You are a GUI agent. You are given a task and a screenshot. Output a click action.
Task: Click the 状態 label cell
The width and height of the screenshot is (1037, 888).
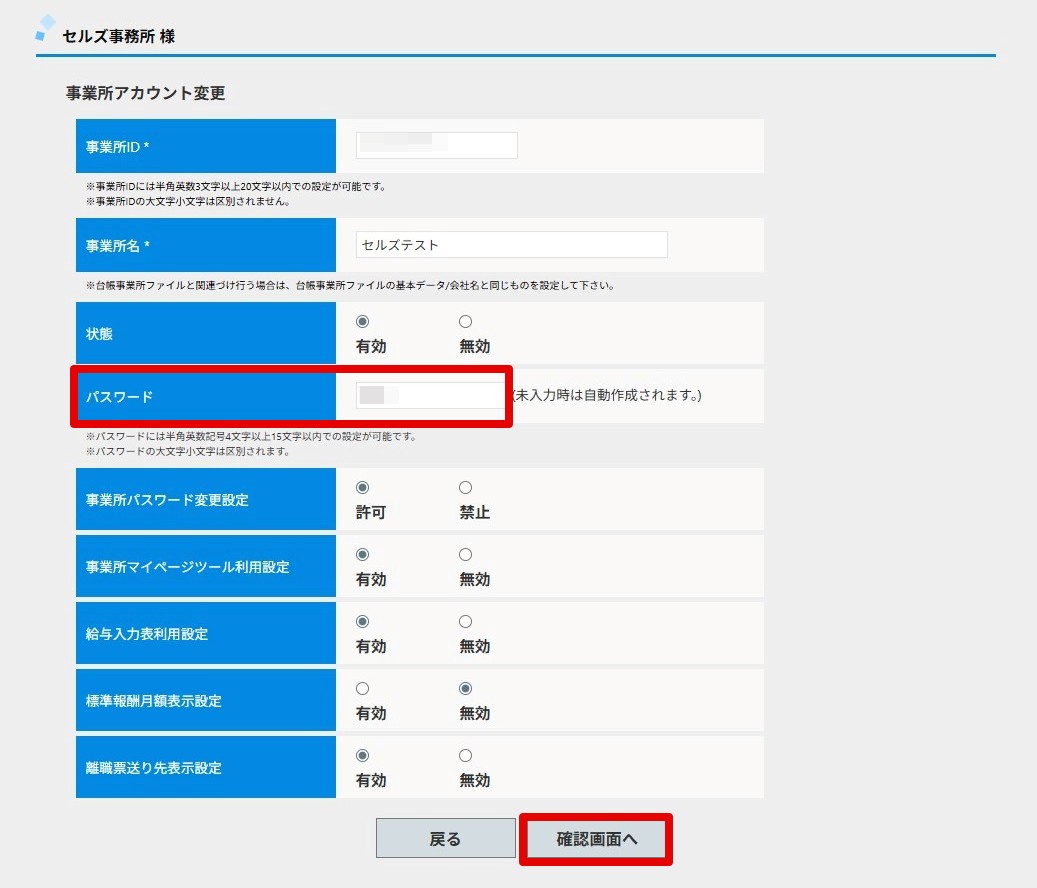[206, 333]
